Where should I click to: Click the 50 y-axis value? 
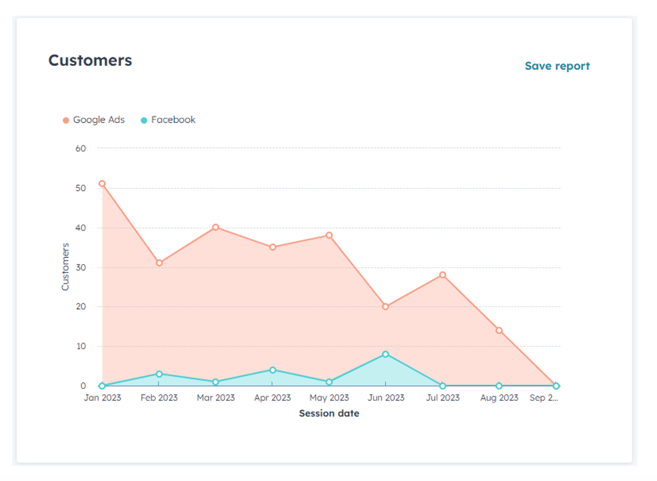[x=81, y=188]
